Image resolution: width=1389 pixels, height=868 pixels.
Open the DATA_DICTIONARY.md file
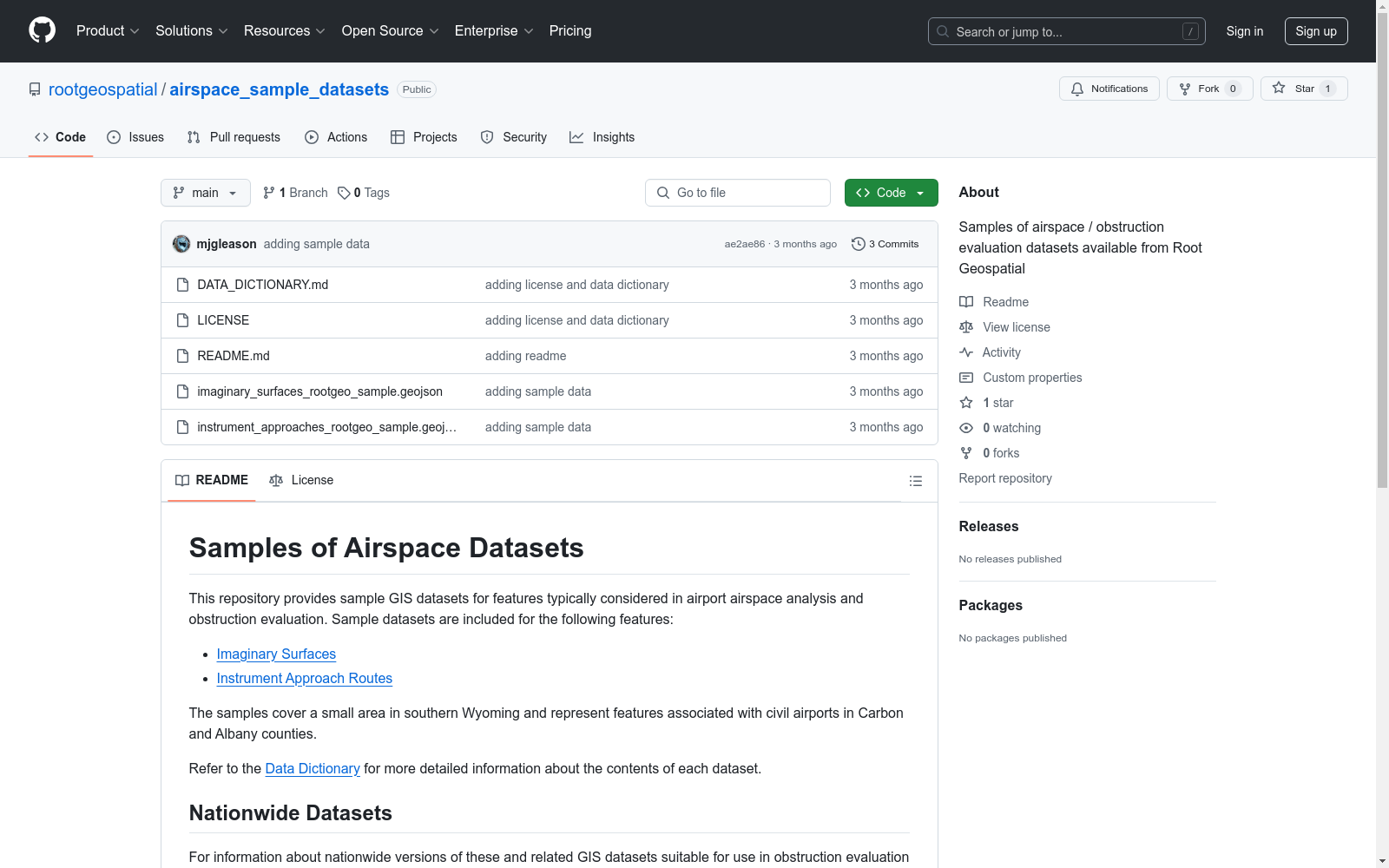(263, 285)
